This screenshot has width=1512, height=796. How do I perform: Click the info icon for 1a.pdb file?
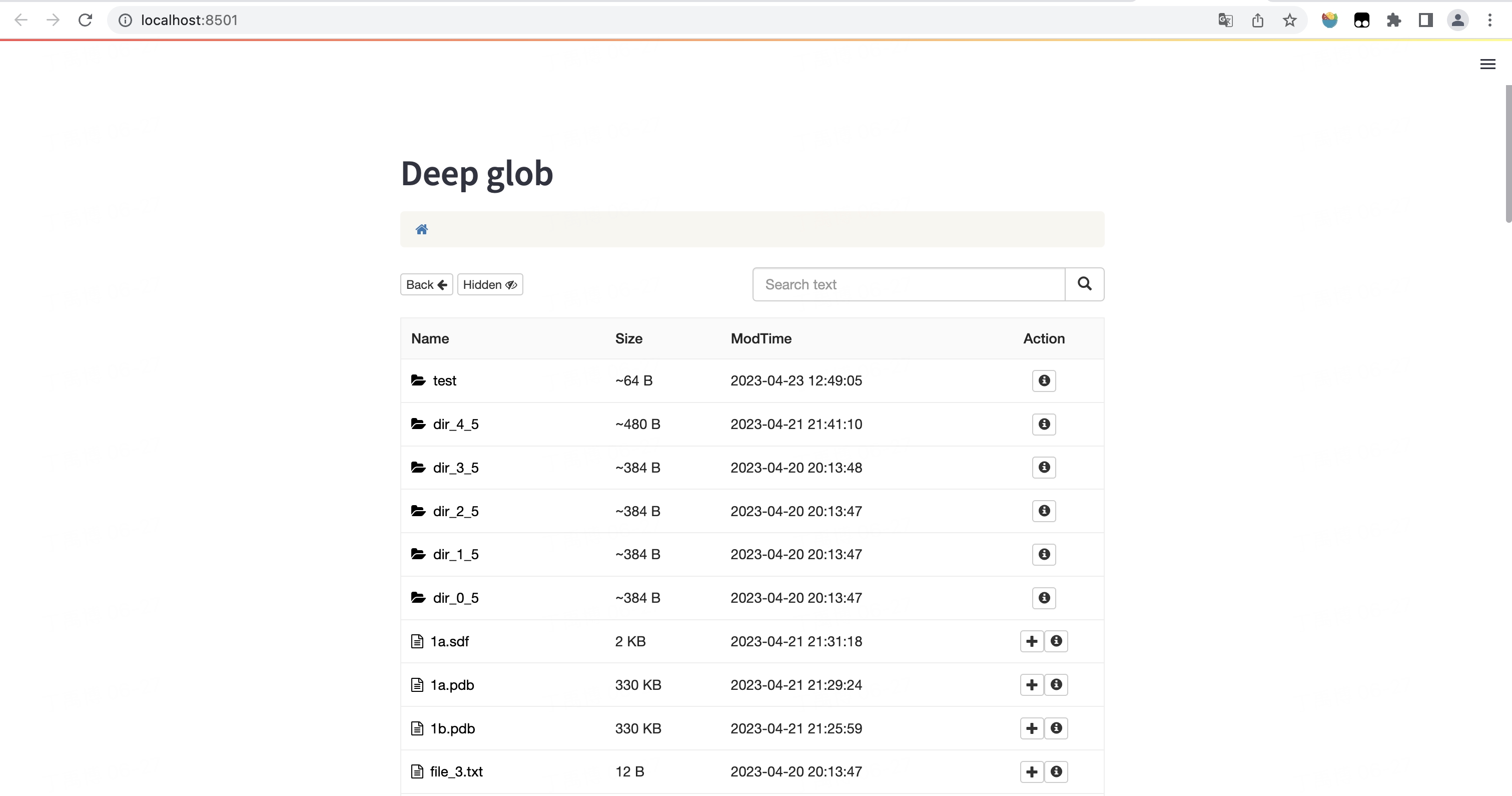click(1056, 685)
